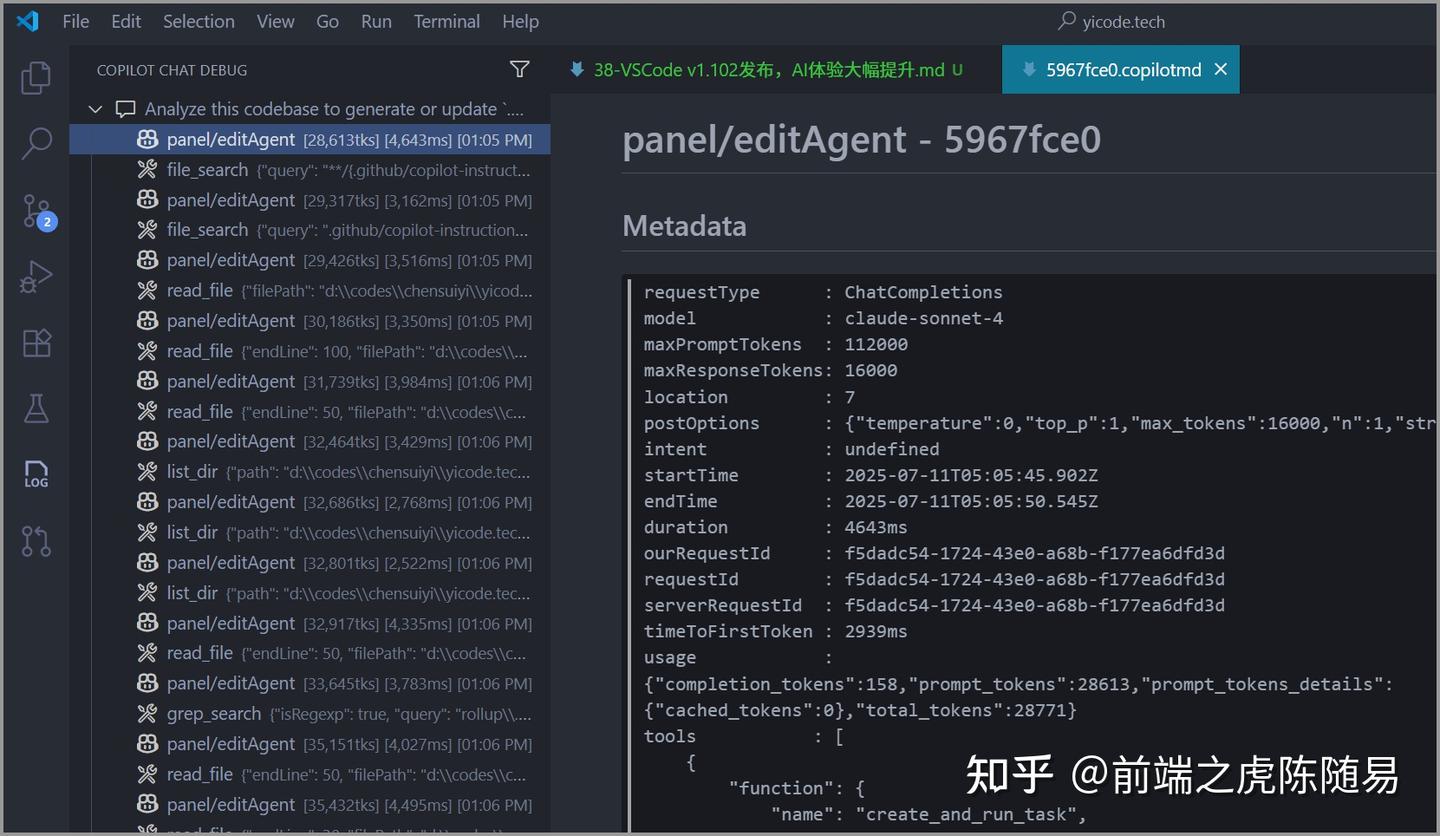Screen dimensions: 1440x836
Task: Click the filter icon in Copilot Chat Debug
Action: click(x=519, y=69)
